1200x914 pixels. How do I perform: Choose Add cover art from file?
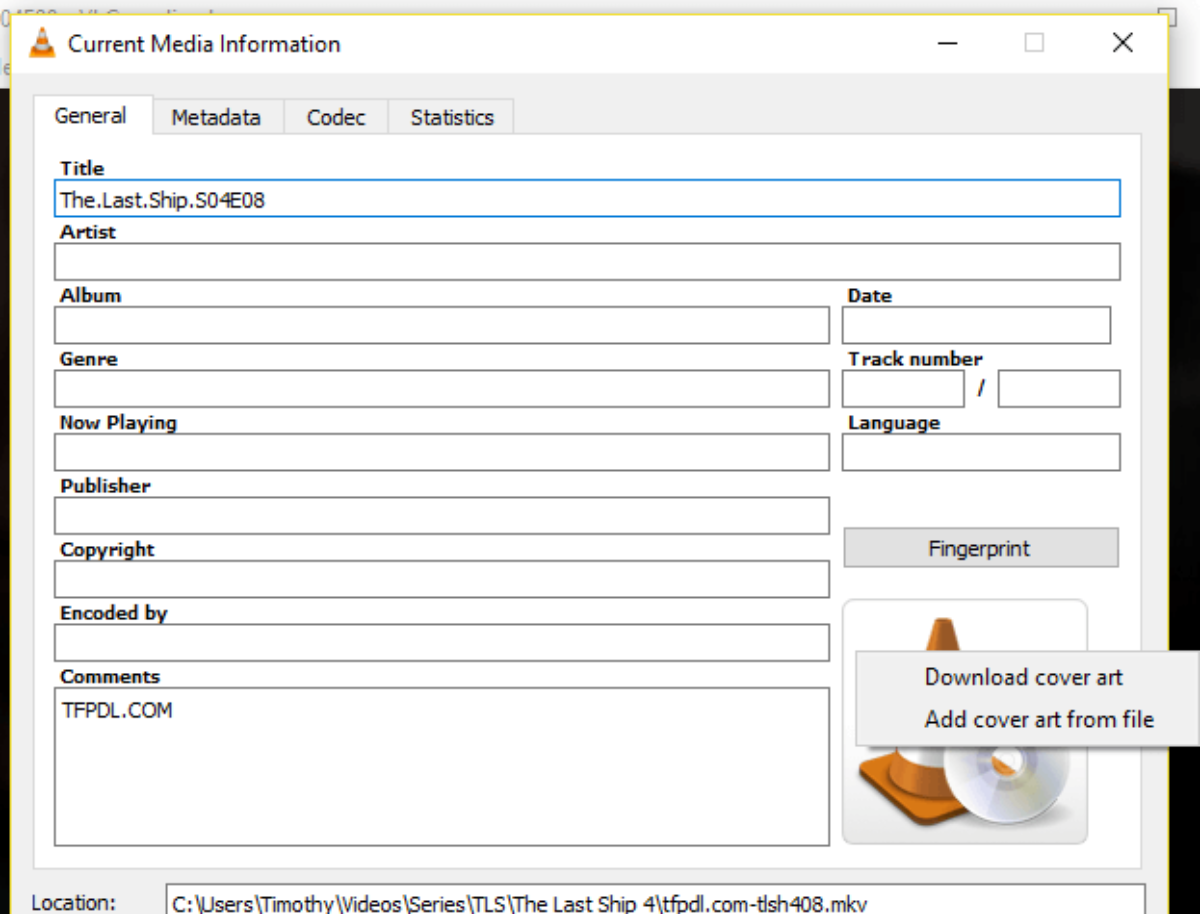tap(1039, 719)
